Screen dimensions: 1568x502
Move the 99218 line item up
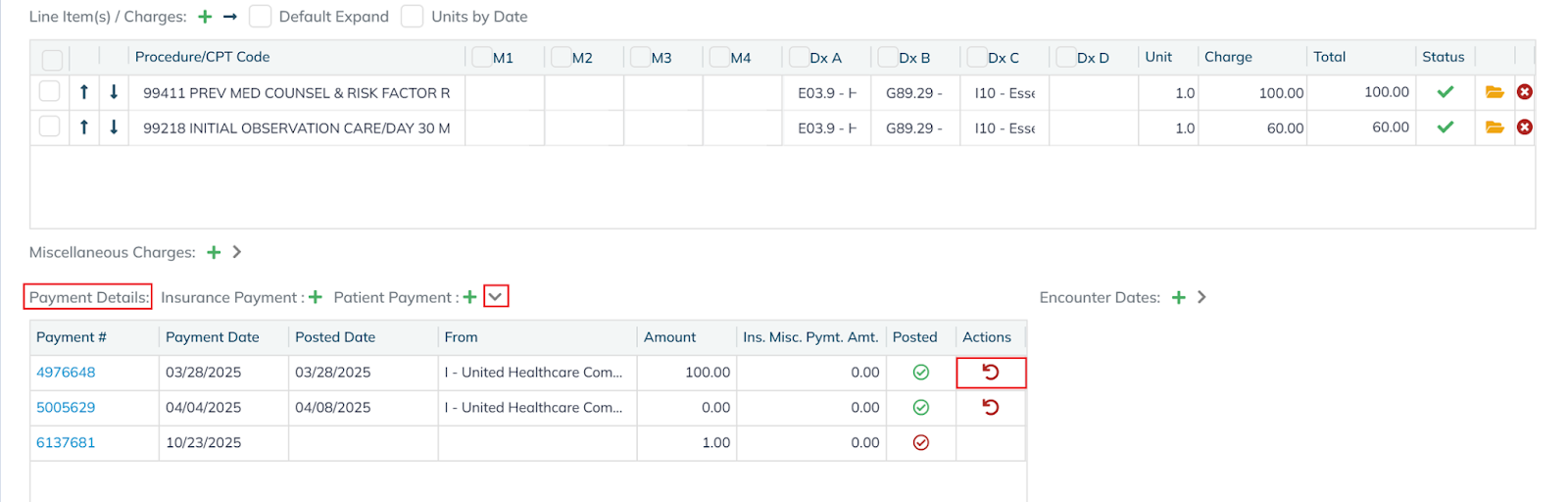[84, 127]
